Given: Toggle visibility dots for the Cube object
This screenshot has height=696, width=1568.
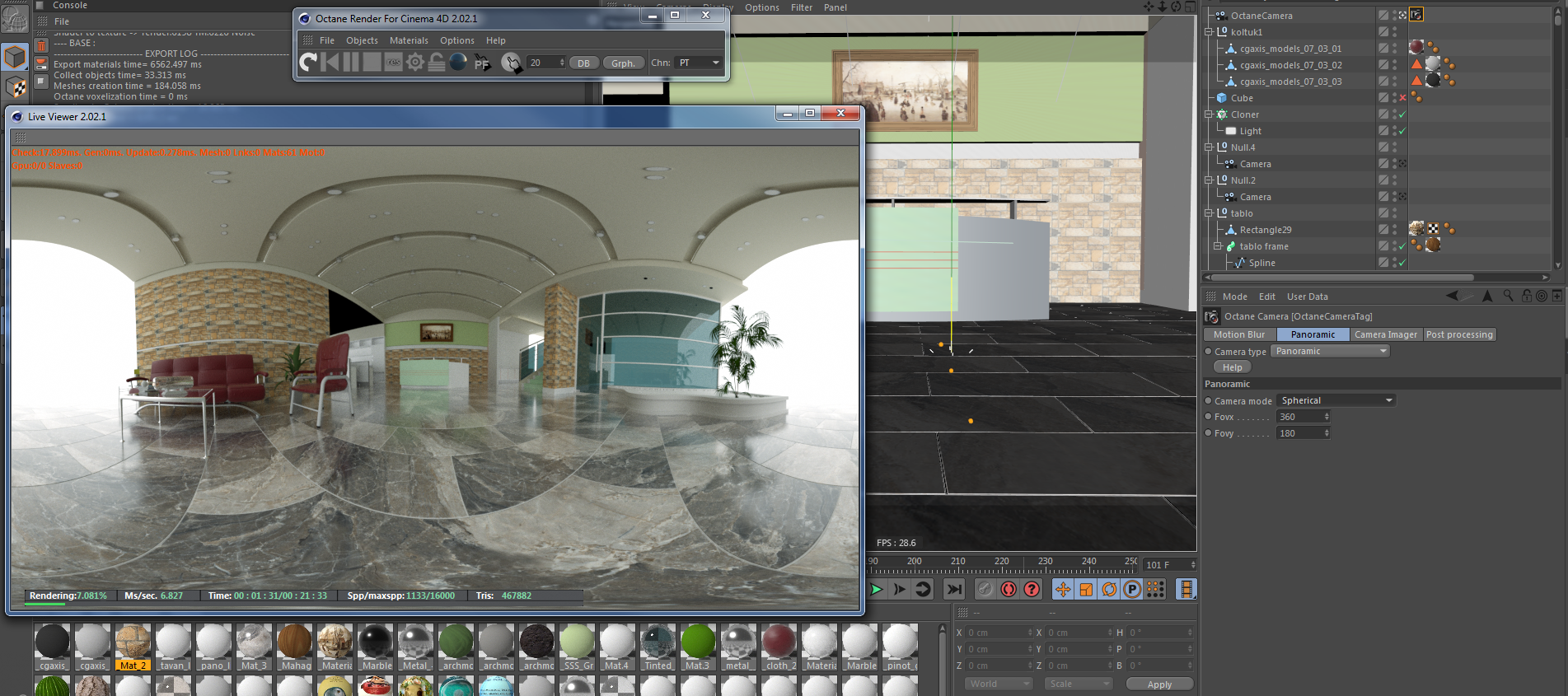Looking at the screenshot, I should 1394,98.
